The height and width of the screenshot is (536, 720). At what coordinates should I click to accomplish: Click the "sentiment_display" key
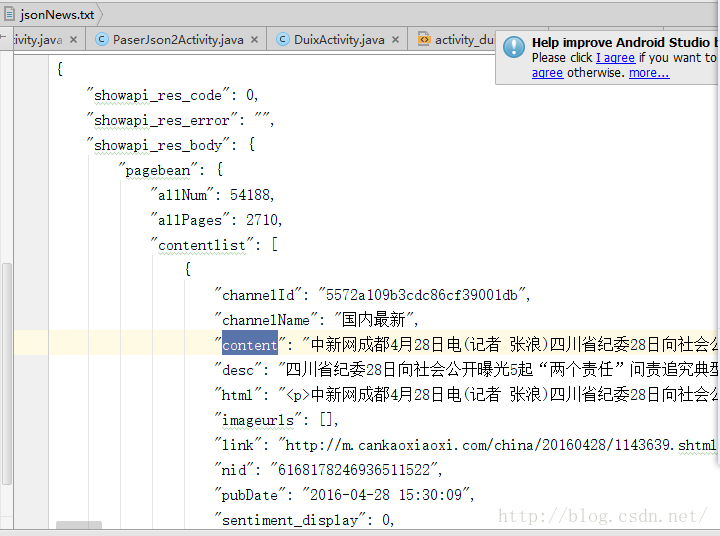(290, 520)
